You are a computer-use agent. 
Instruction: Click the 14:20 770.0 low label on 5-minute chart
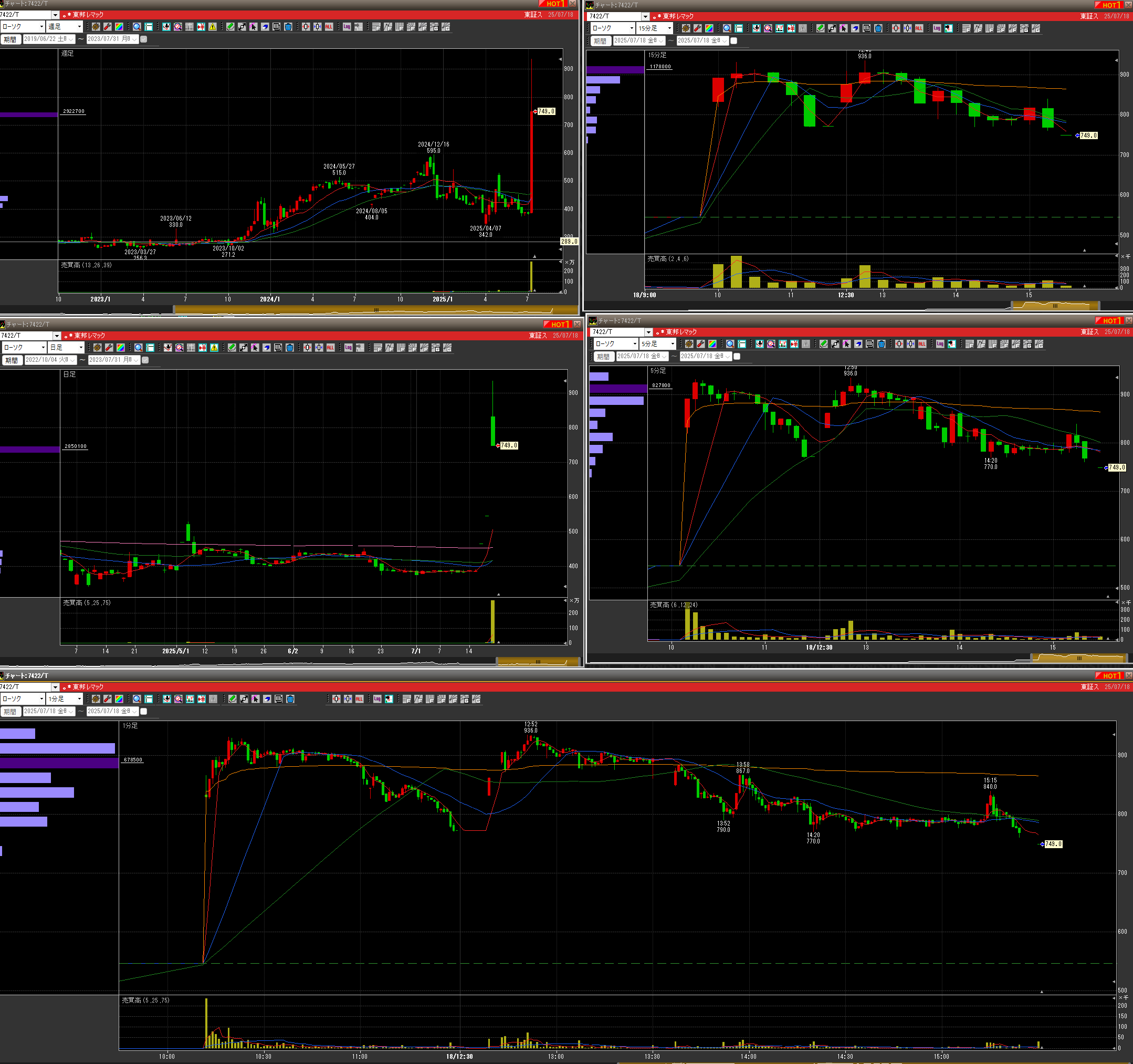(991, 464)
